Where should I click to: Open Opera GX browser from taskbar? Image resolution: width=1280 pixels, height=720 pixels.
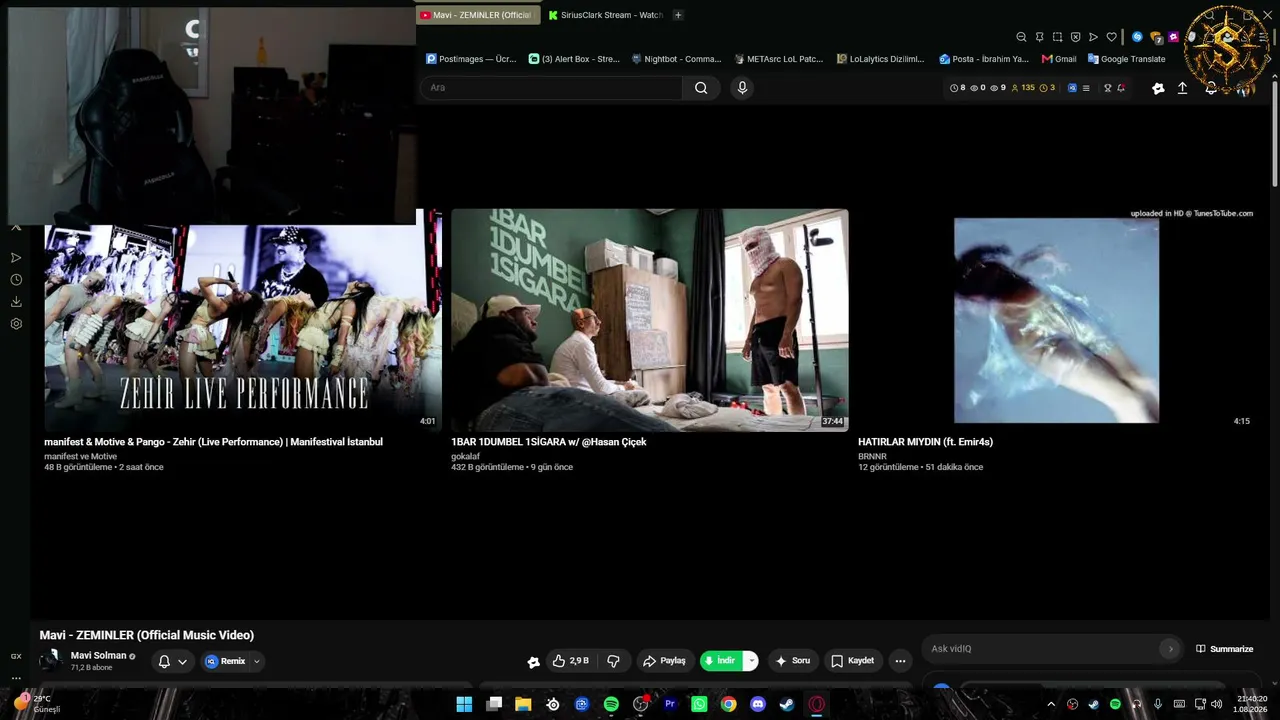pos(817,704)
